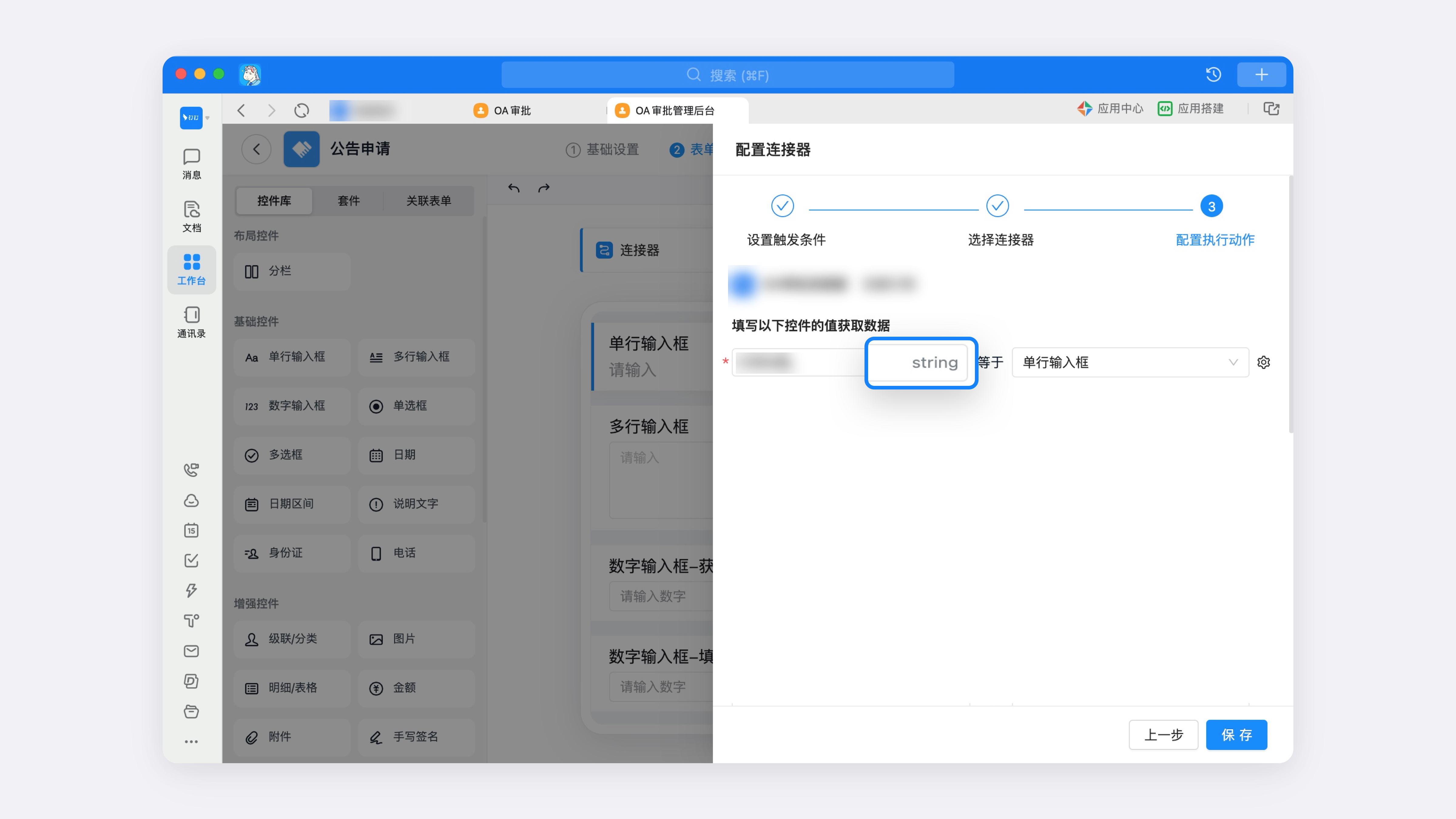Click the 保存 button
This screenshot has width=1456, height=819.
click(x=1236, y=735)
